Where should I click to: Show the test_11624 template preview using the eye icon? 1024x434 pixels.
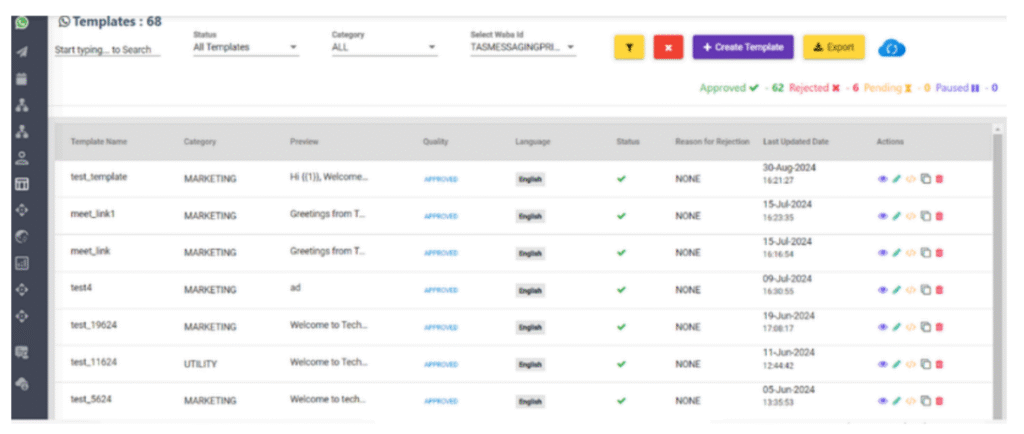click(x=883, y=364)
